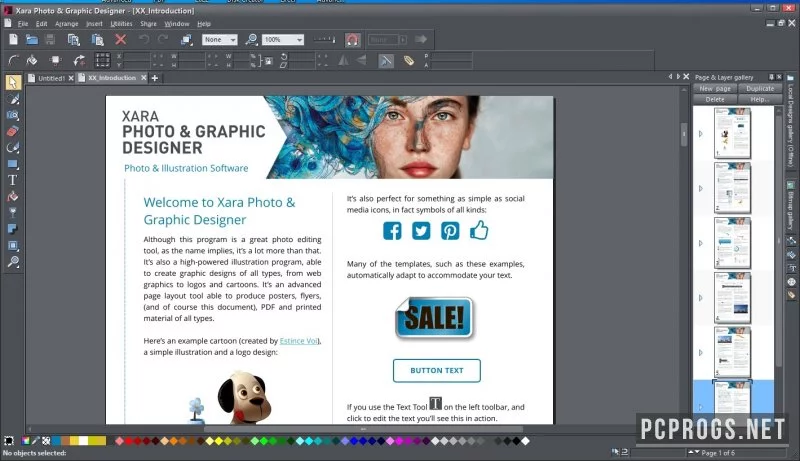Click the Redo arrow
Image resolution: width=800 pixels, height=461 pixels.
pyautogui.click(x=163, y=39)
